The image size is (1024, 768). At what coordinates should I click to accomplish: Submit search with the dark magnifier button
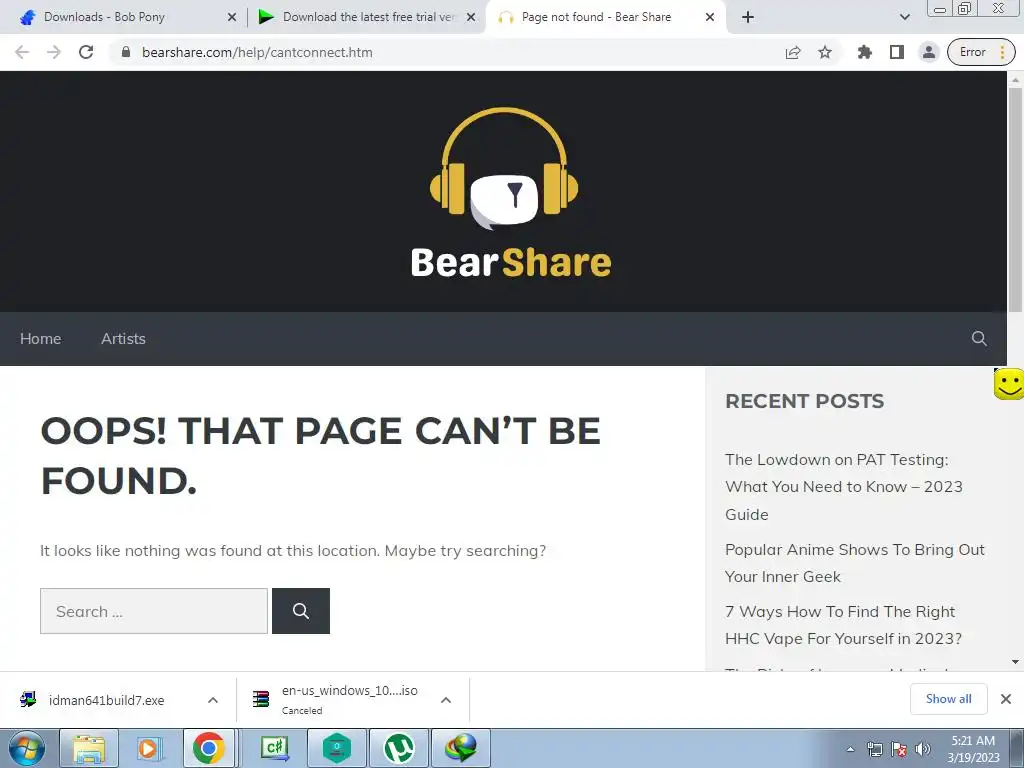pyautogui.click(x=301, y=611)
